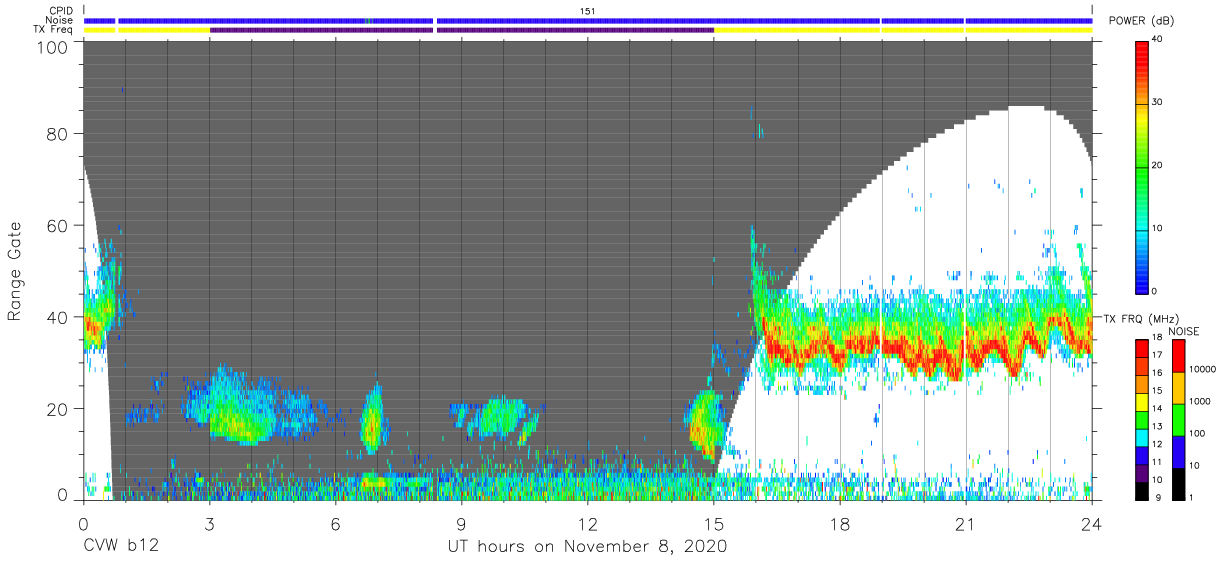Select the 'CVW b12' radar label
1228x567 pixels.
121,546
